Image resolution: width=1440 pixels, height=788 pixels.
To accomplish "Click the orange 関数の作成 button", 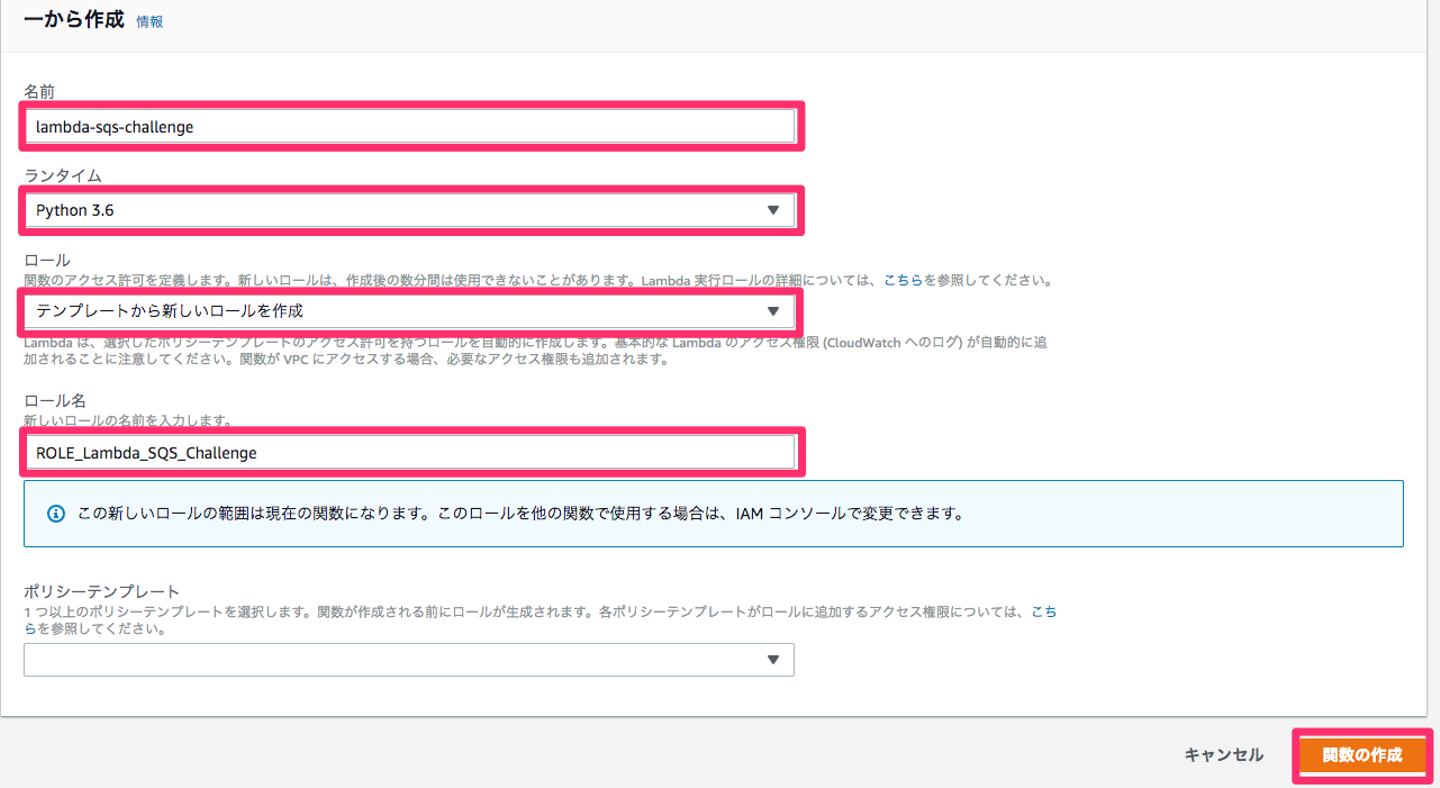I will [1362, 755].
